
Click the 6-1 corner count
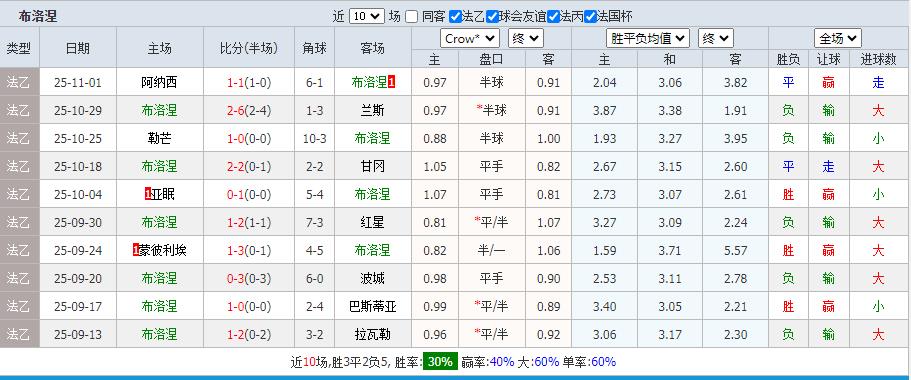tap(314, 83)
